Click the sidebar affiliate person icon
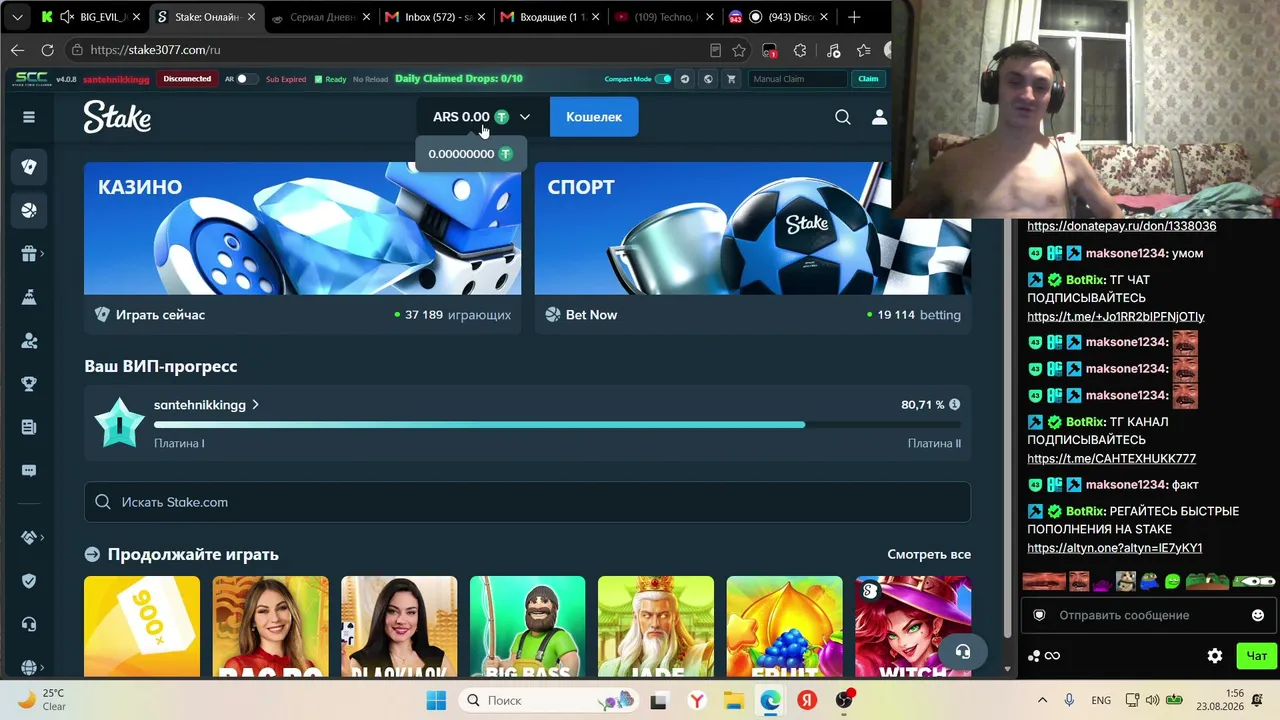 pos(29,341)
